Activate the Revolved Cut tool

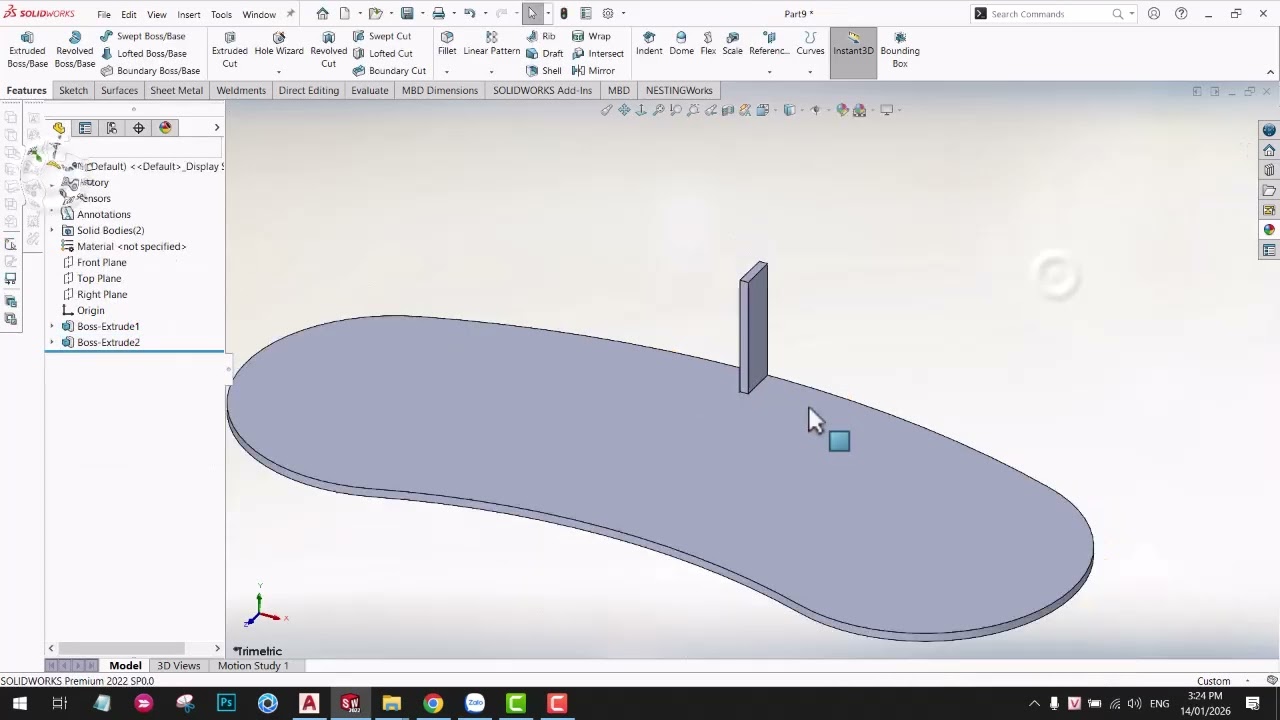pyautogui.click(x=328, y=50)
